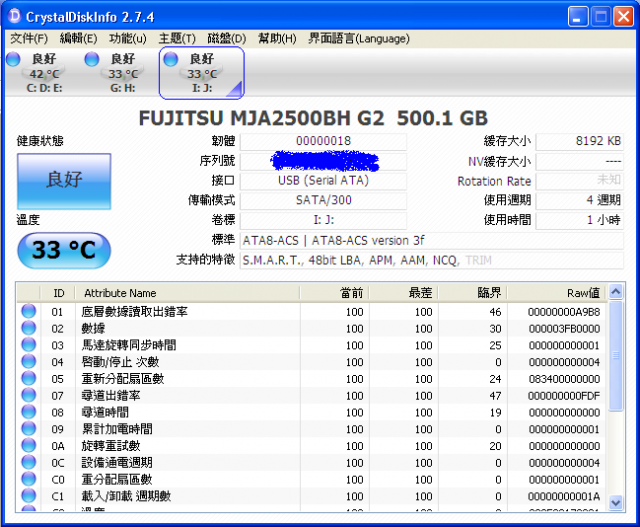The image size is (640, 527).
Task: Click raw value 00000000001A
Action: 564,496
